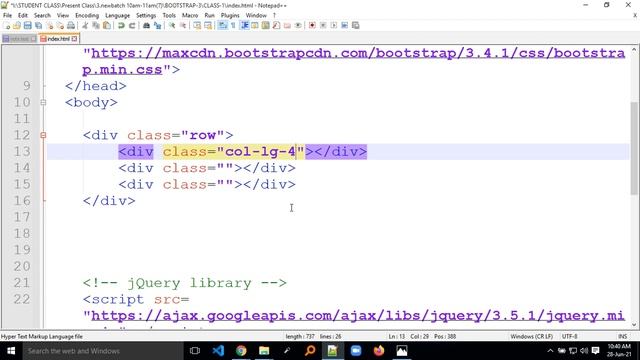Open Visual Studio Code from the taskbar

218,351
